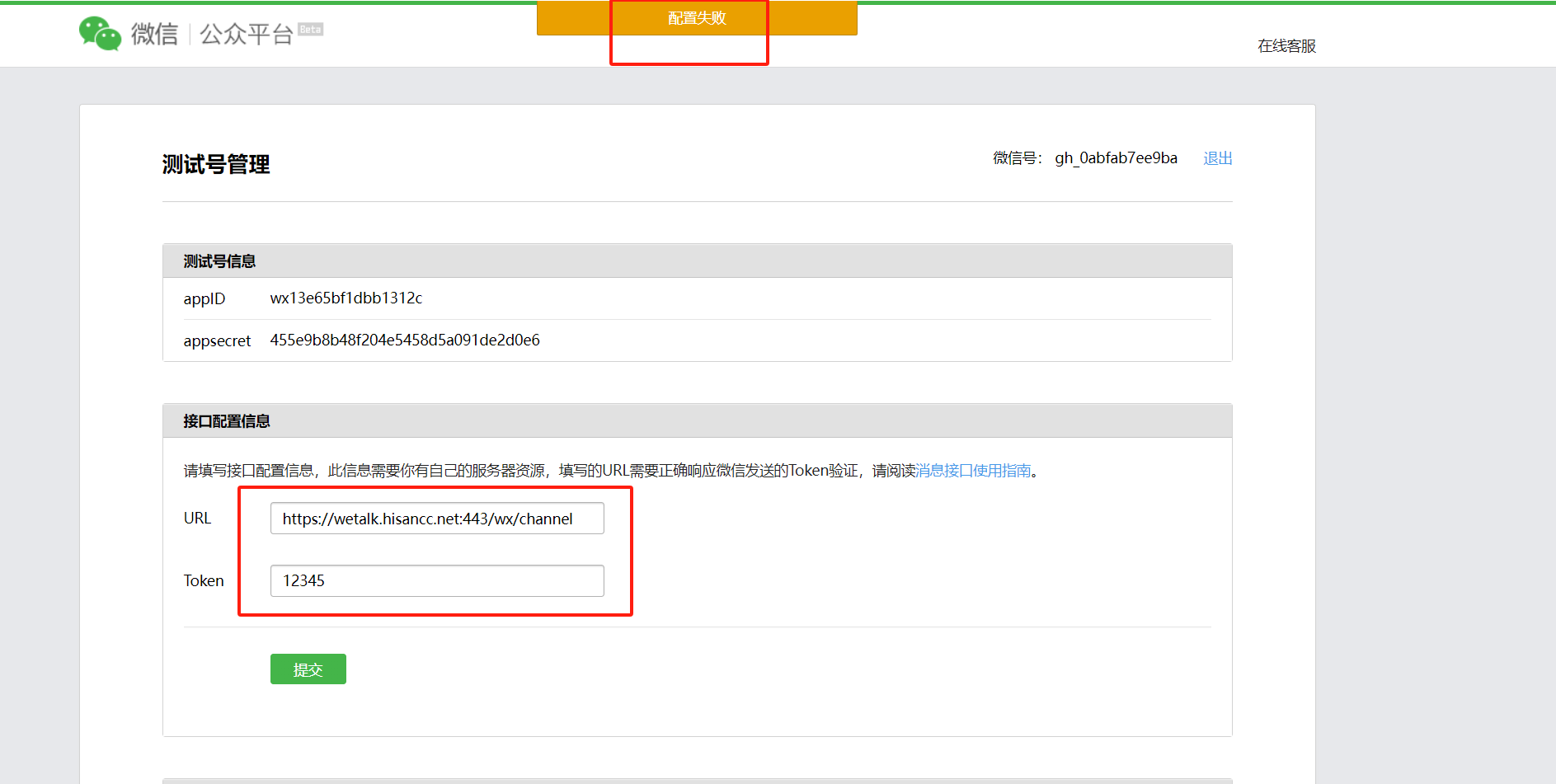The image size is (1556, 784).
Task: Click the 测试号管理 heading
Action: coord(216,165)
